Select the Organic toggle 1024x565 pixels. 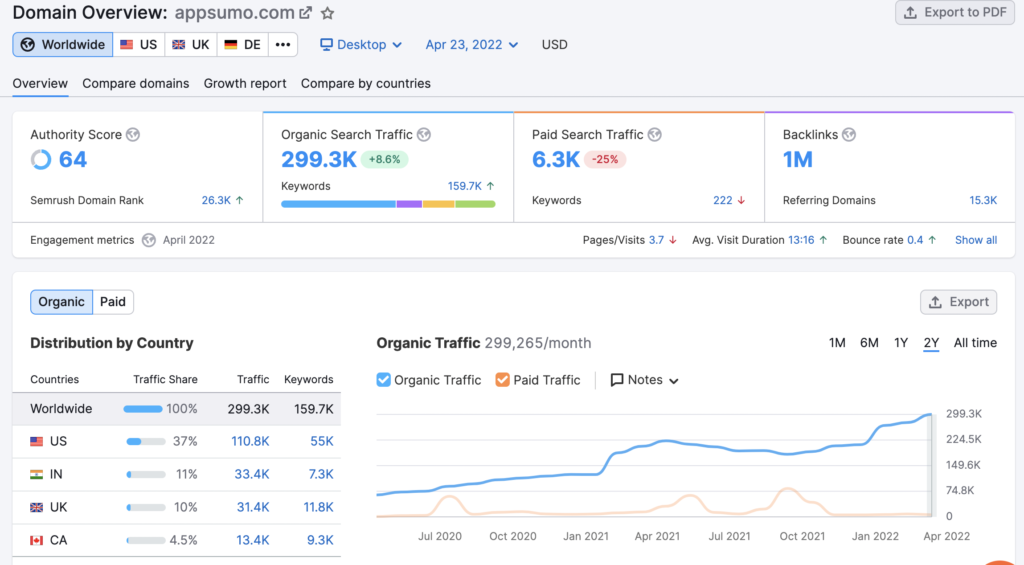[61, 302]
